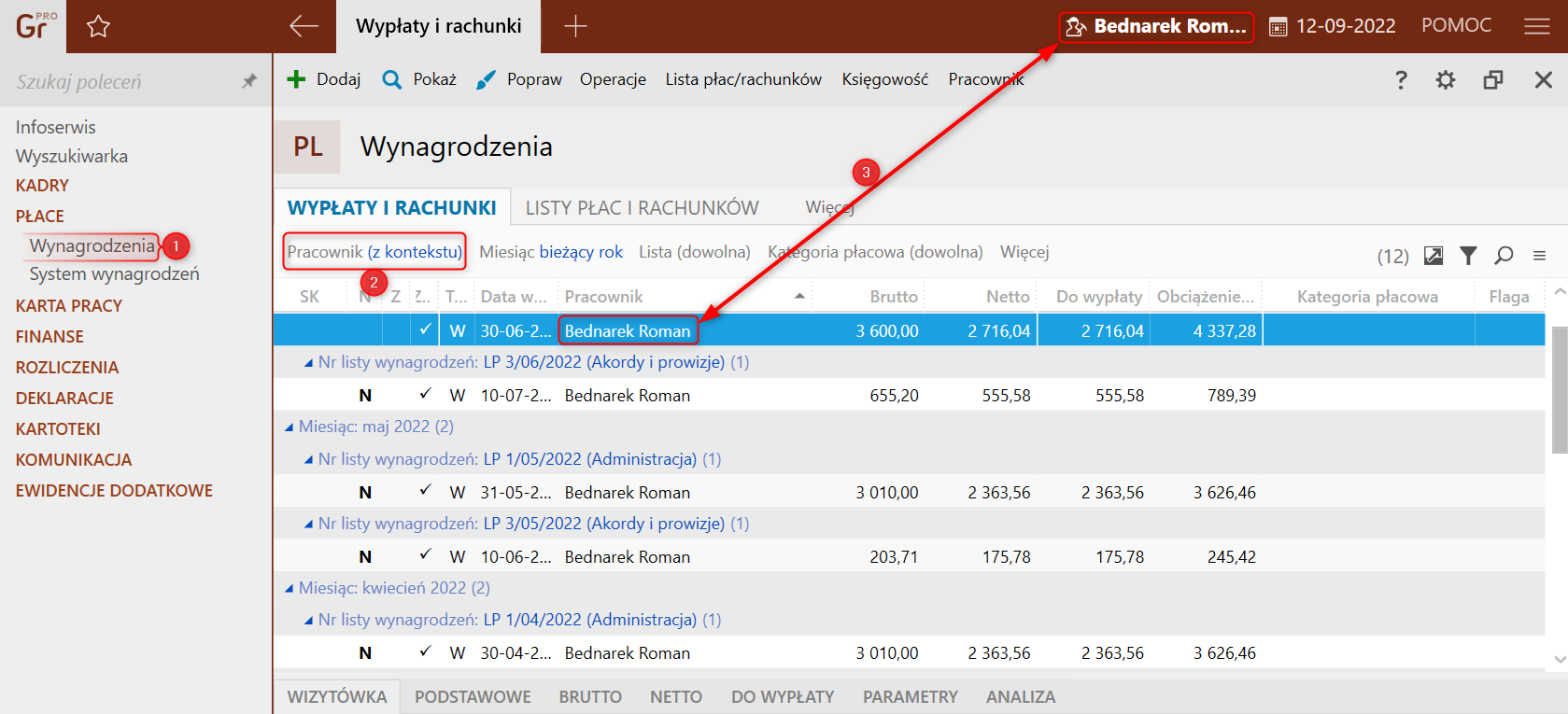
Task: Toggle the checkmark in the 10-06-2... row
Action: (x=425, y=554)
